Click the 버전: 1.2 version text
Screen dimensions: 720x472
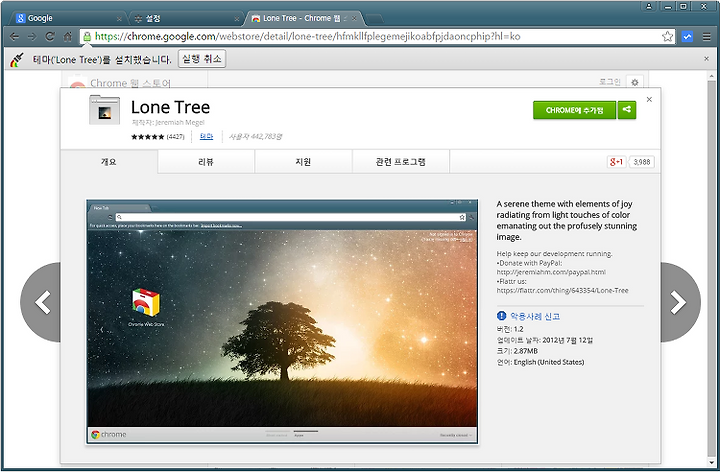coord(510,329)
